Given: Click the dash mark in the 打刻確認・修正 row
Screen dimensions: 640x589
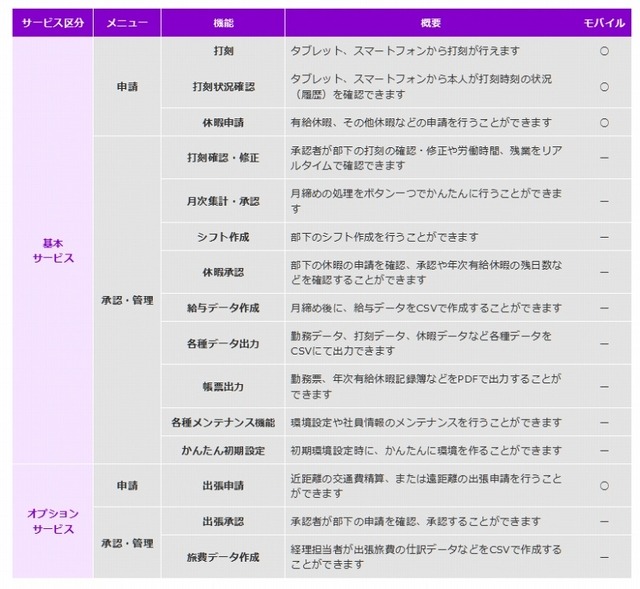Looking at the screenshot, I should coord(604,158).
